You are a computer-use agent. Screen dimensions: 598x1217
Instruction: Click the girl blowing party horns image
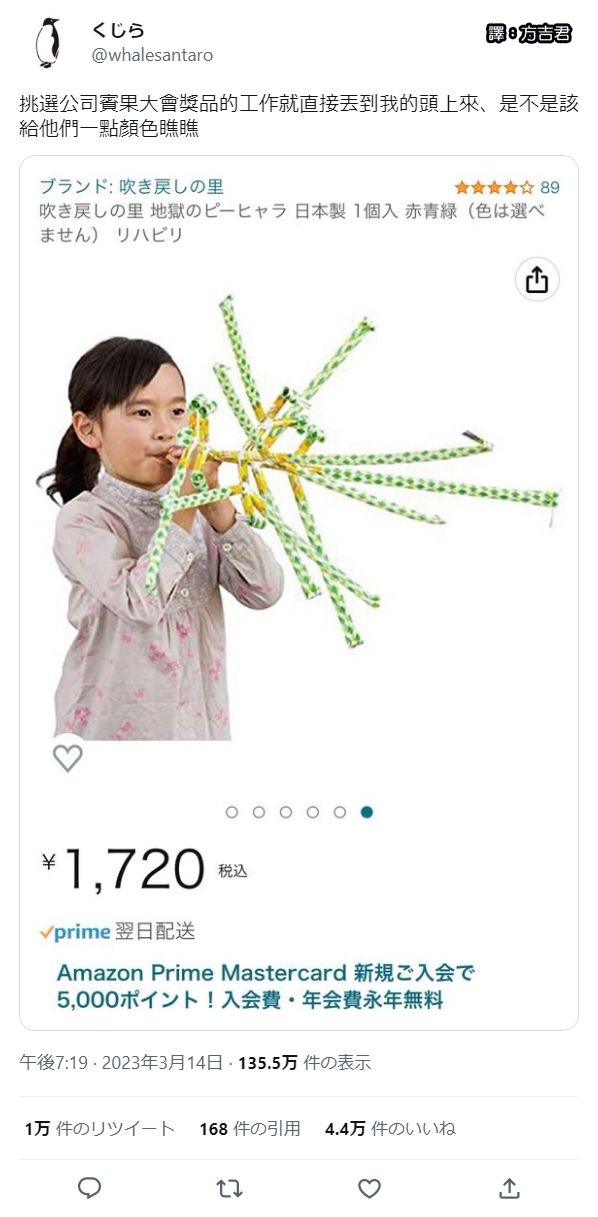(x=298, y=515)
